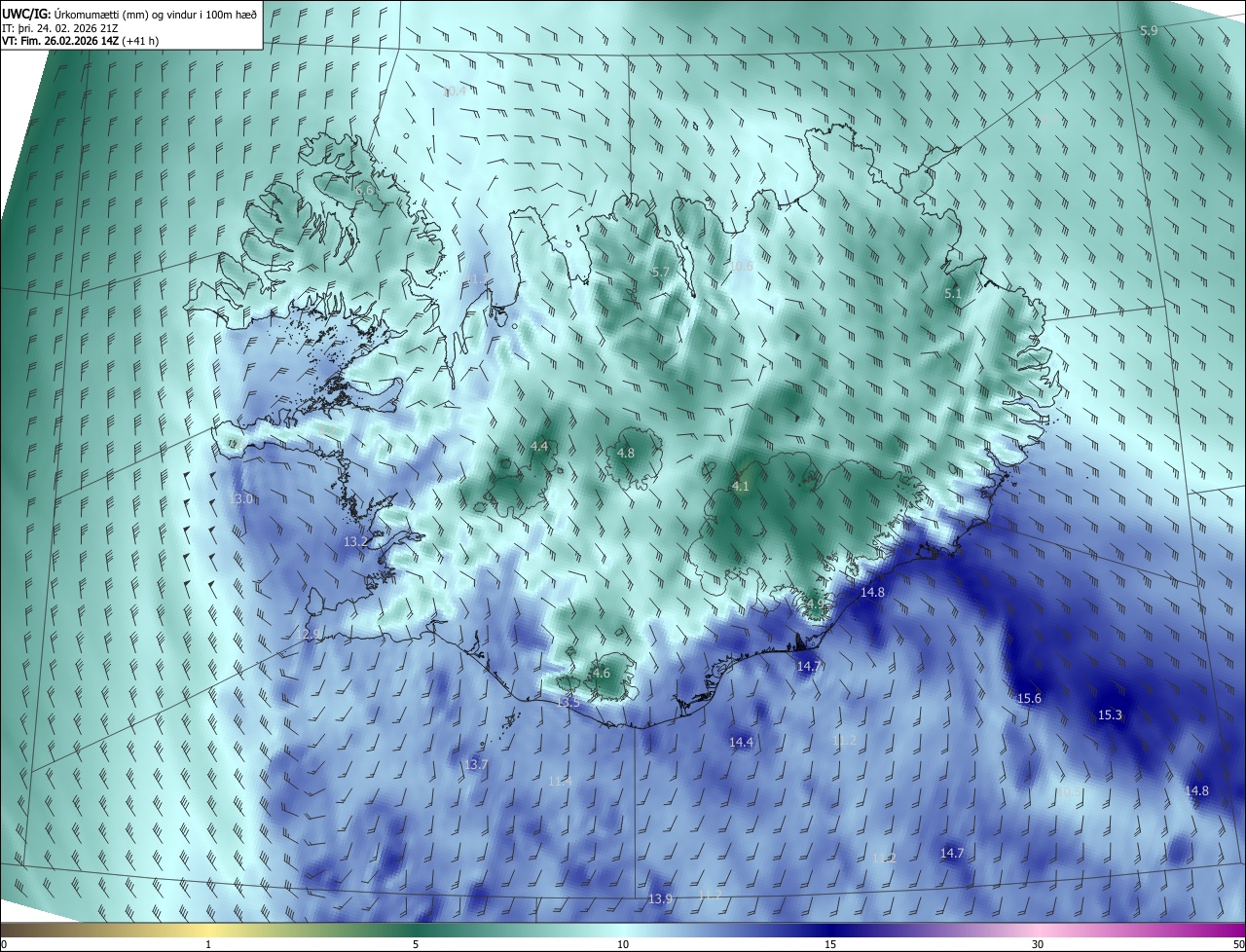Click the faint 10.4 value label
This screenshot has height=952, width=1246.
(x=455, y=92)
